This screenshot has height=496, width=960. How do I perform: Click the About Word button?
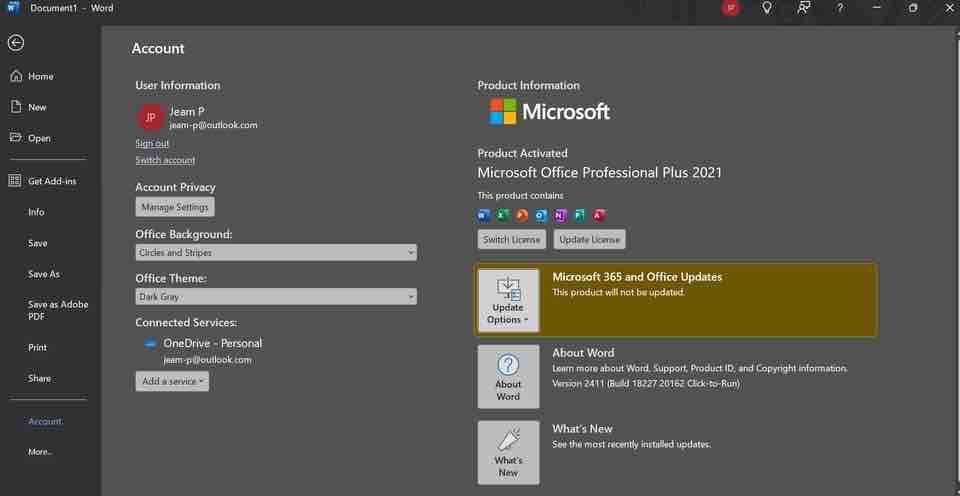click(508, 376)
